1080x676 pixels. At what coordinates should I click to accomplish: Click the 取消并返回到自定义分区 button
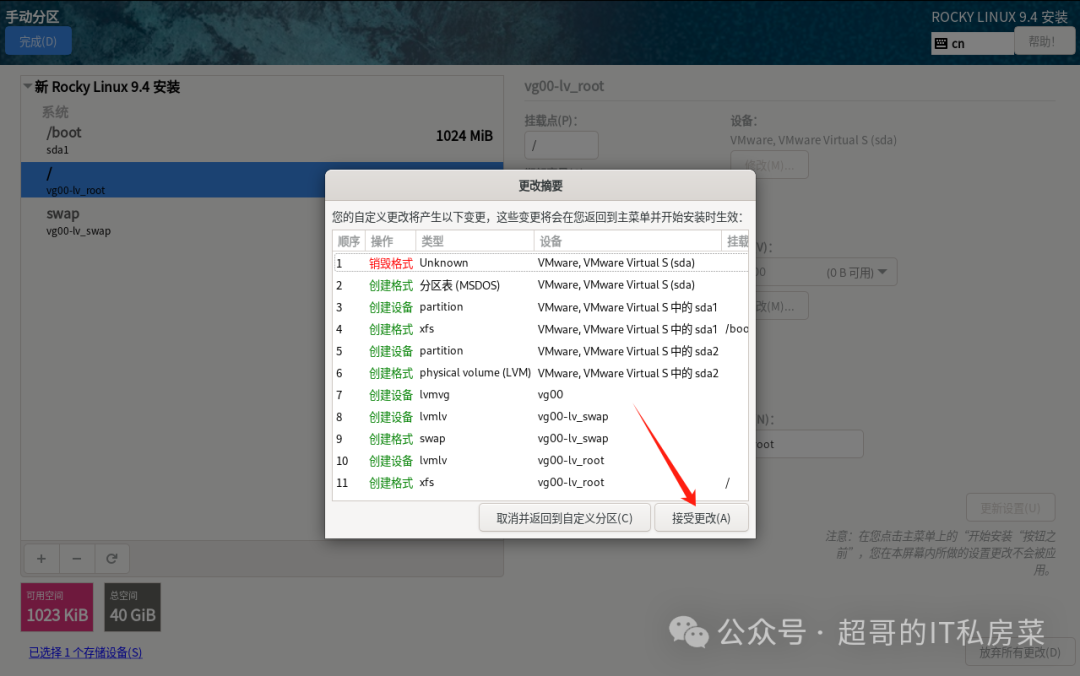[564, 517]
